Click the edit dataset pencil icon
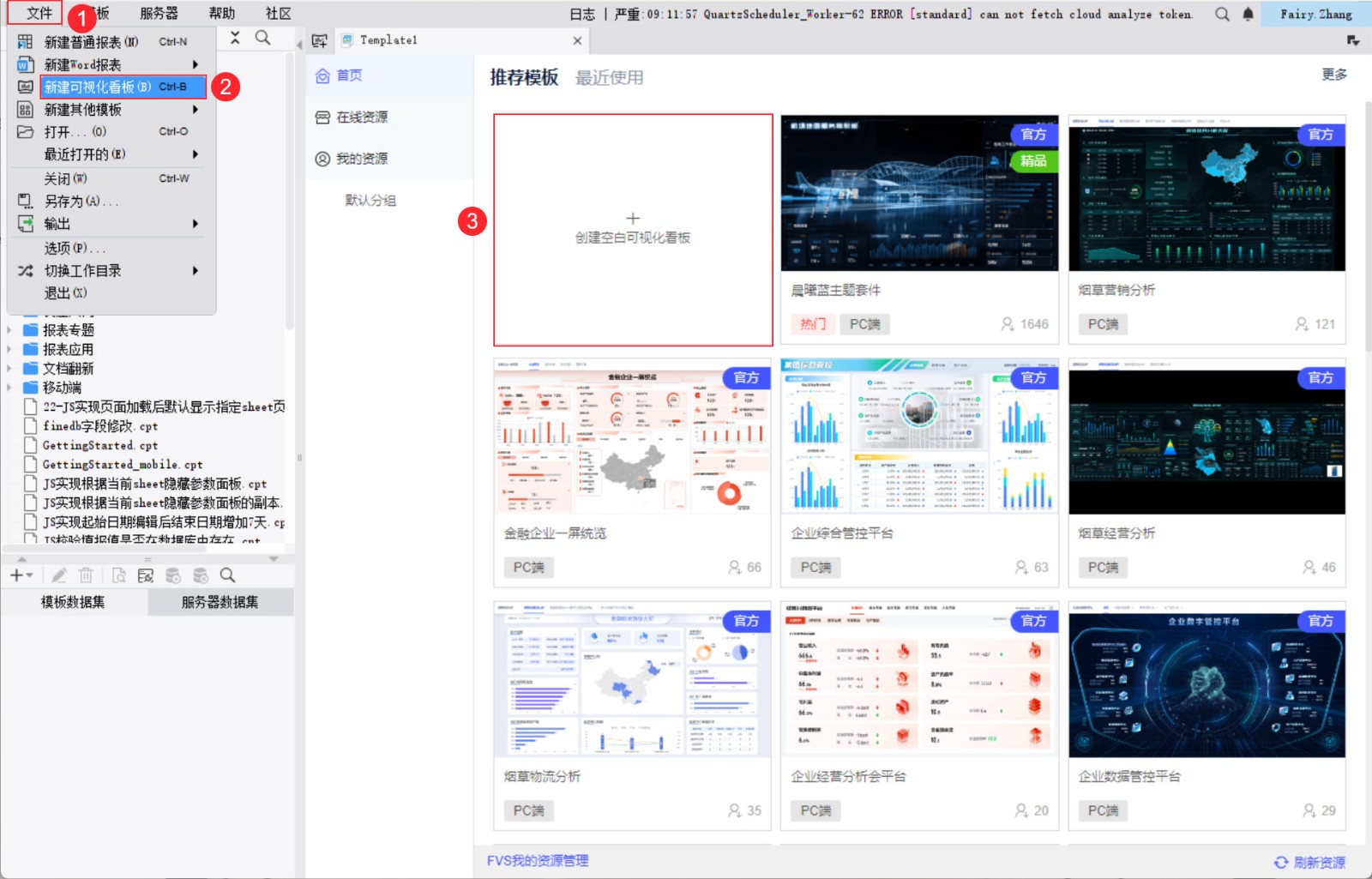 (59, 575)
